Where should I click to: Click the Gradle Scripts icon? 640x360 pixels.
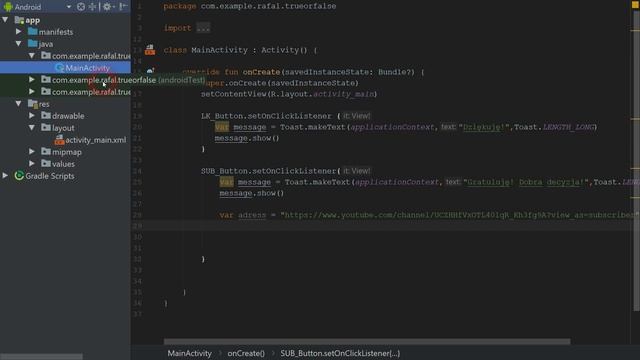point(19,176)
